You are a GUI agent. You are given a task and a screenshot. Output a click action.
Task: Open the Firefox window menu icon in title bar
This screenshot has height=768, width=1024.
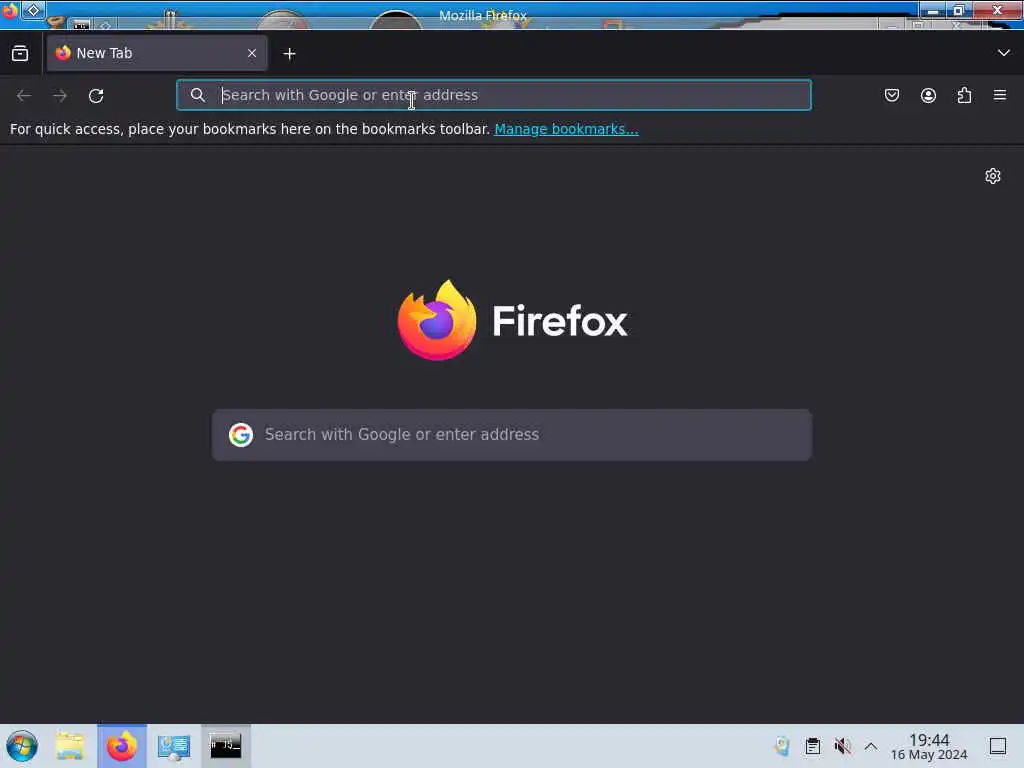point(10,10)
